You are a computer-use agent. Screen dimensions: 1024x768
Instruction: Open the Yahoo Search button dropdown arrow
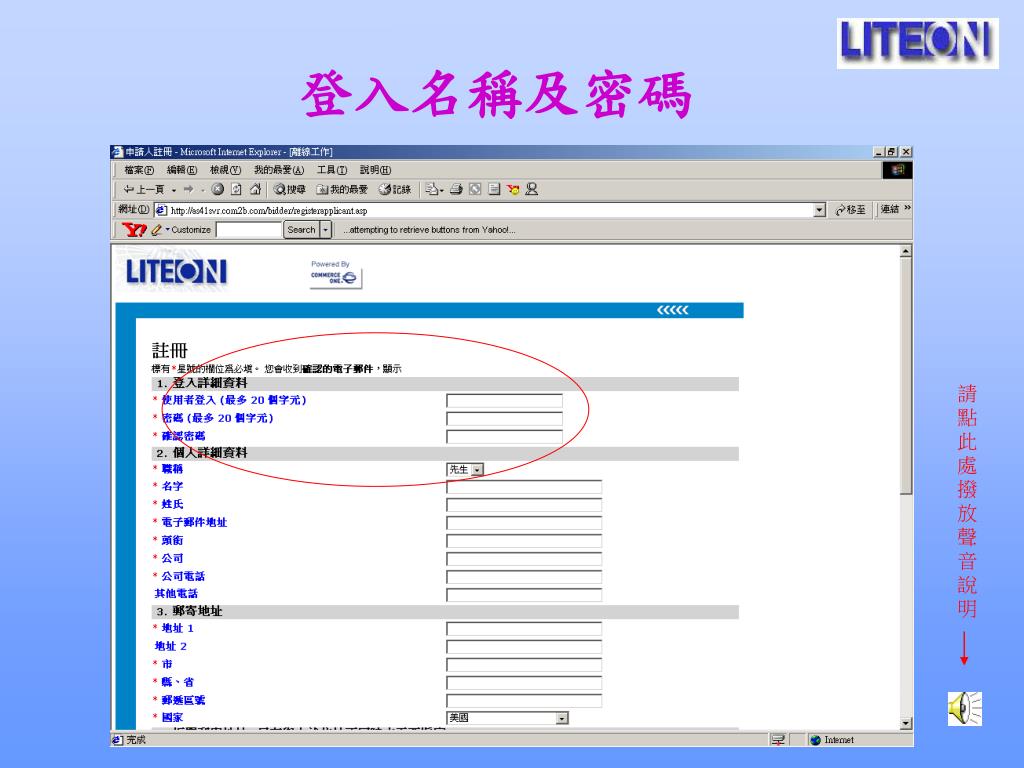click(x=325, y=230)
